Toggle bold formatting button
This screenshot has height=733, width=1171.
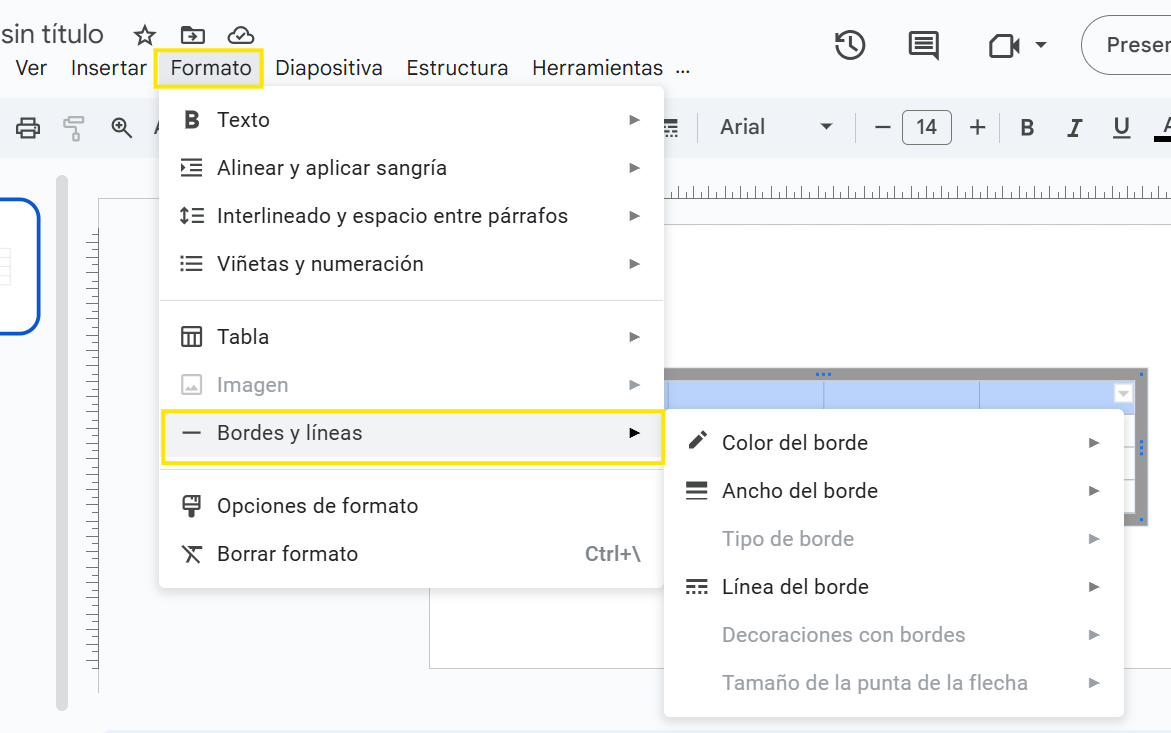pyautogui.click(x=1027, y=127)
